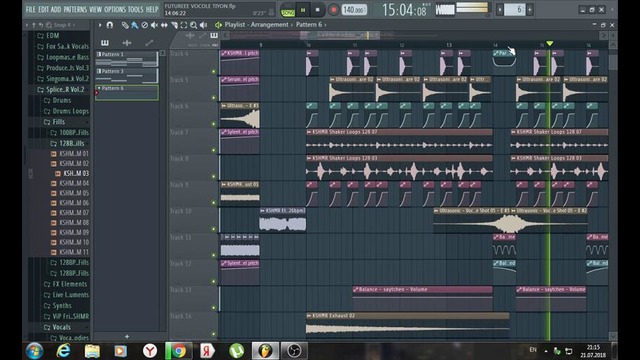Open the pattern selector arrow menu
This screenshot has width=640, height=360.
click(500, 9)
